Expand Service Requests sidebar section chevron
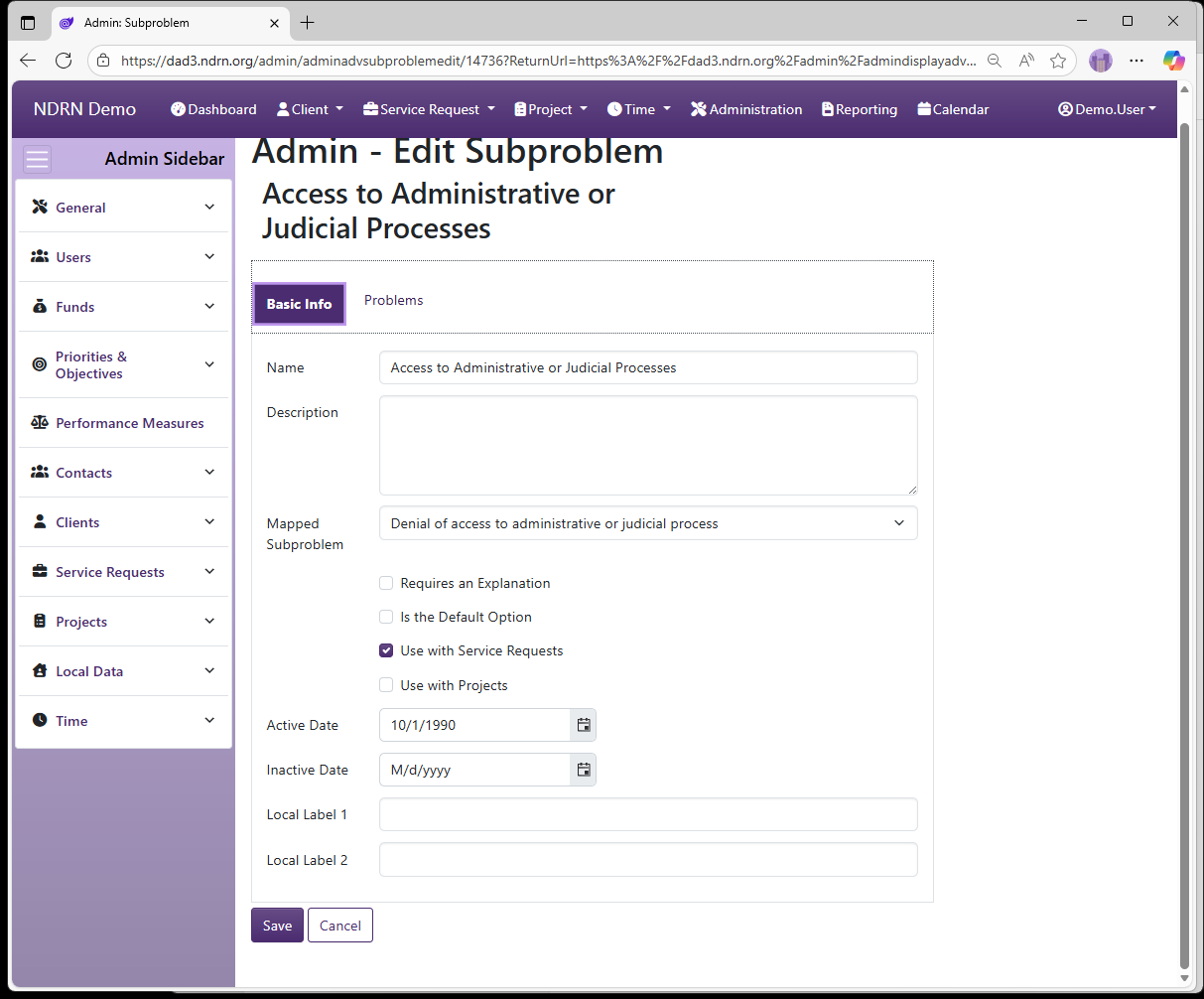This screenshot has width=1204, height=999. pyautogui.click(x=209, y=571)
